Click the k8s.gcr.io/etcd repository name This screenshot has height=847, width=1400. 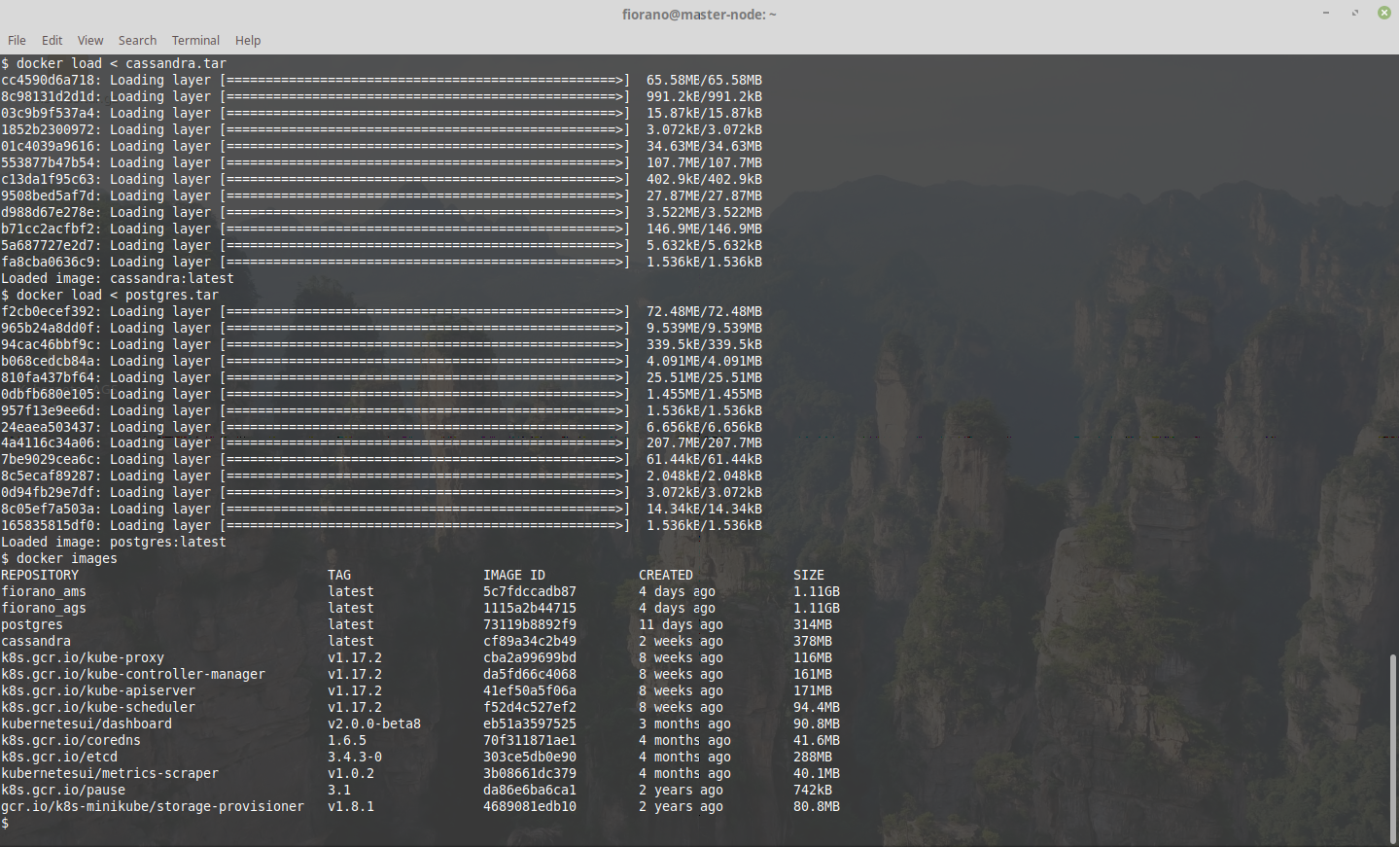pos(59,757)
